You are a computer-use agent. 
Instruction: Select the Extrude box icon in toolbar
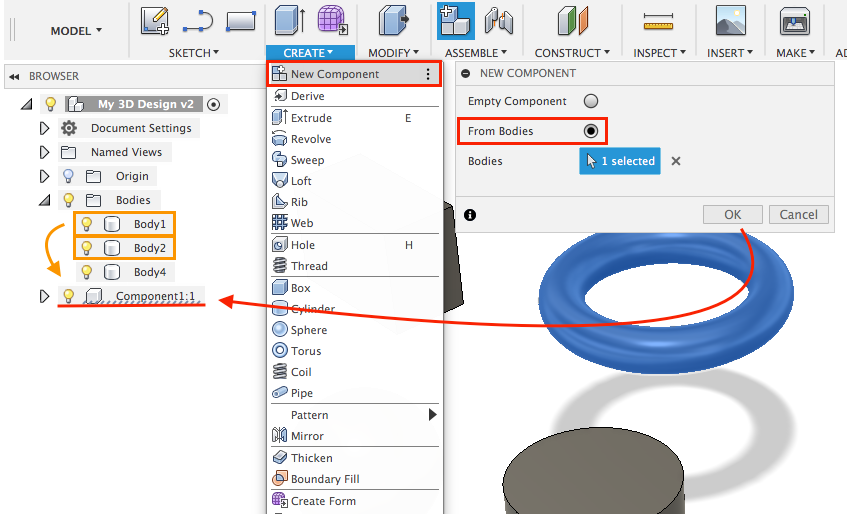(x=291, y=20)
